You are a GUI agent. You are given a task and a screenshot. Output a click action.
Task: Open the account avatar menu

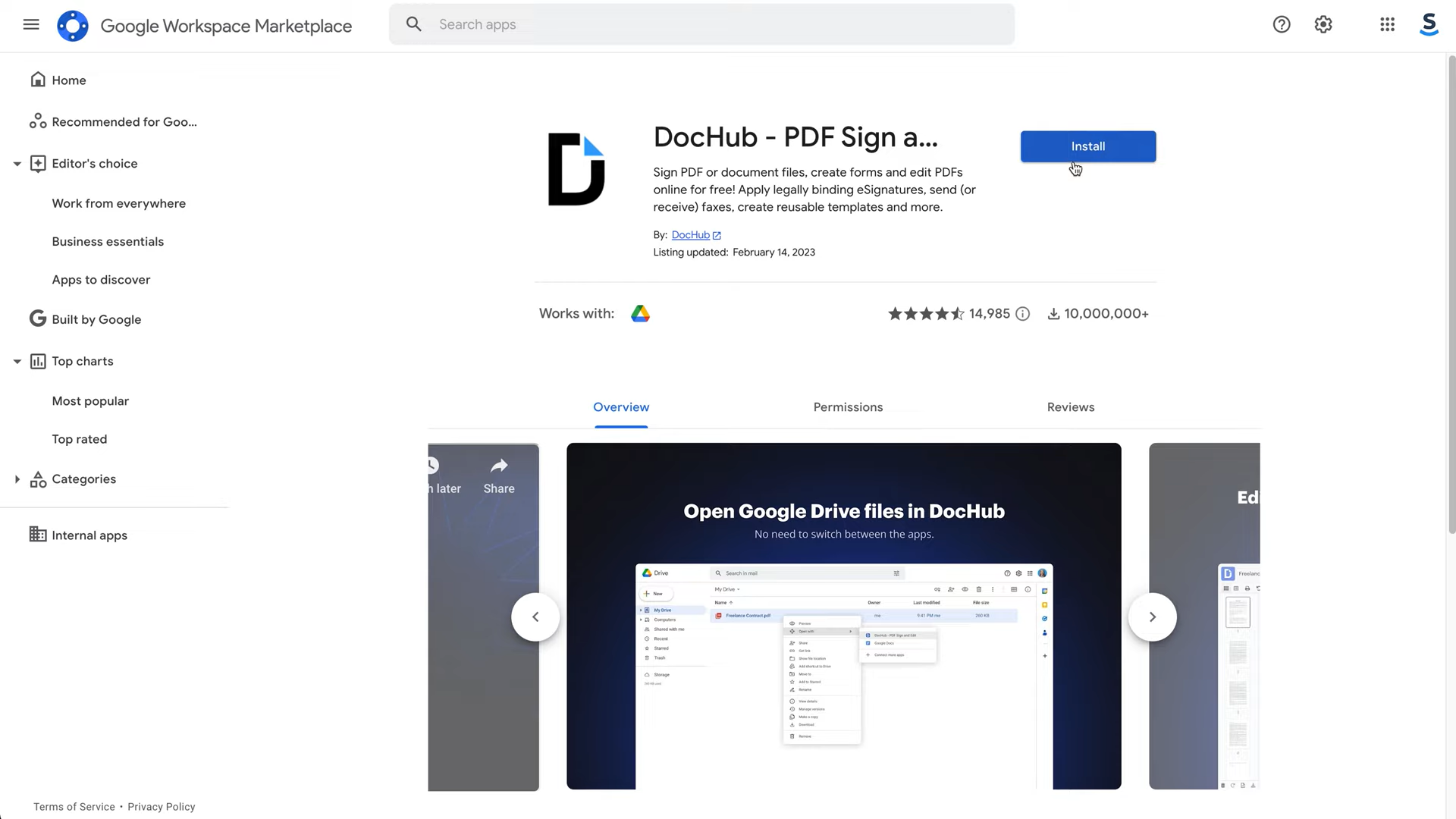(1429, 24)
